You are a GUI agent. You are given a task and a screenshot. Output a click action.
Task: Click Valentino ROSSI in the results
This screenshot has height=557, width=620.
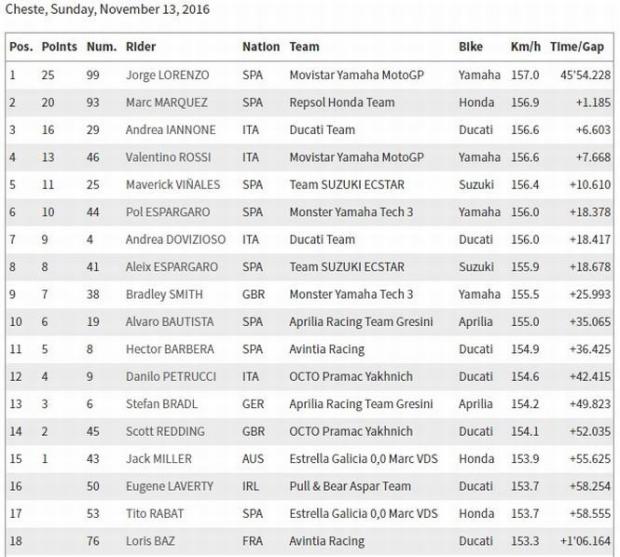pos(167,157)
